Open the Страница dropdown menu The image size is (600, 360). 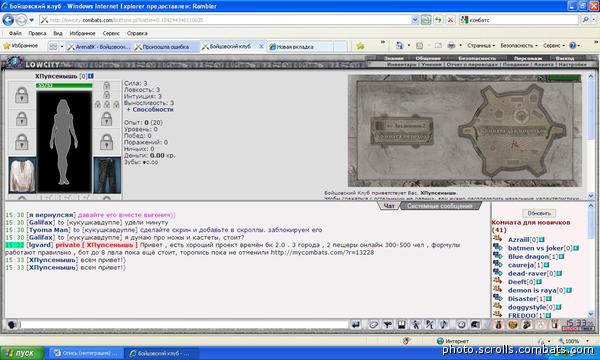click(x=481, y=46)
